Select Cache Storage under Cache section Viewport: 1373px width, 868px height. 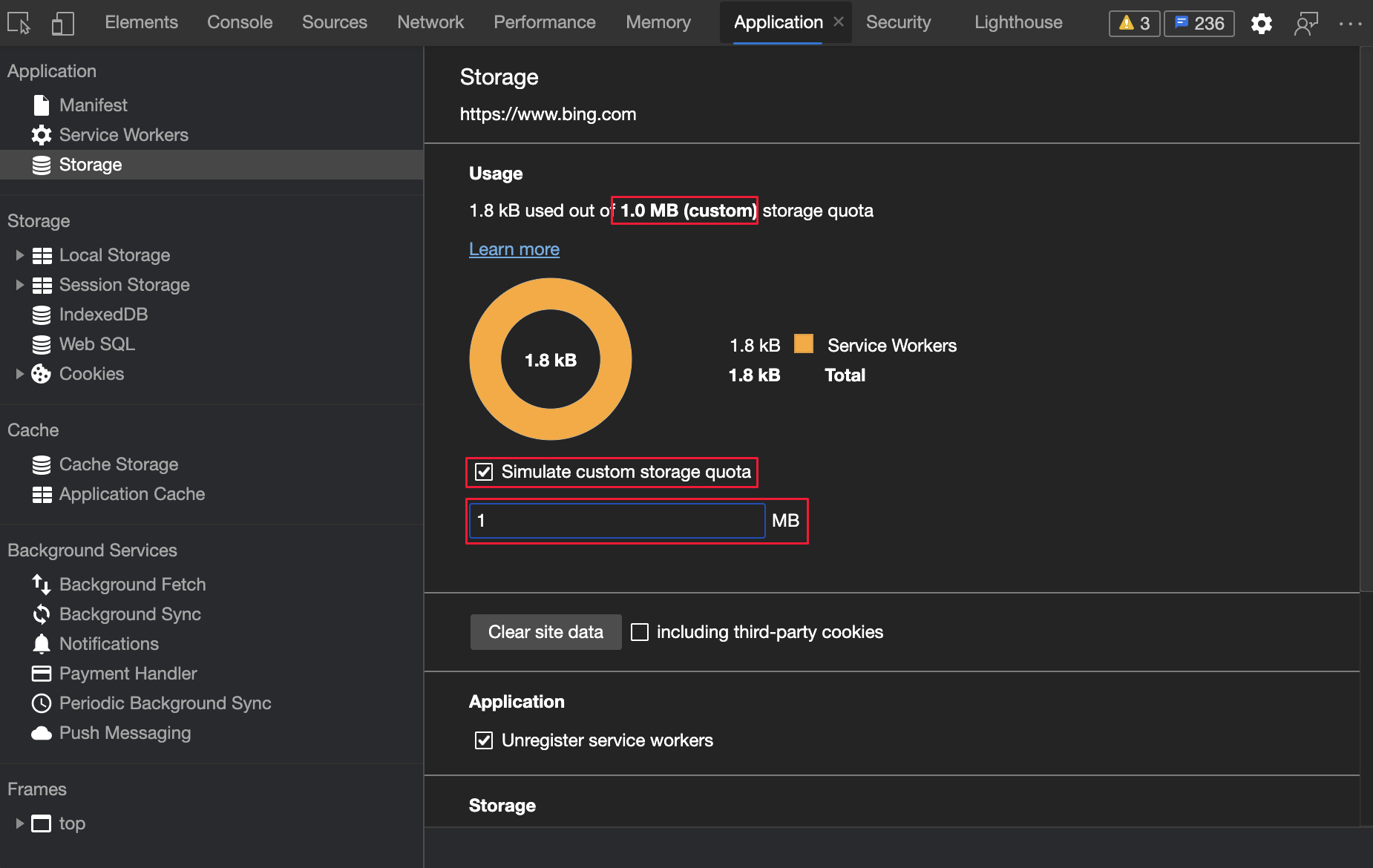[119, 464]
